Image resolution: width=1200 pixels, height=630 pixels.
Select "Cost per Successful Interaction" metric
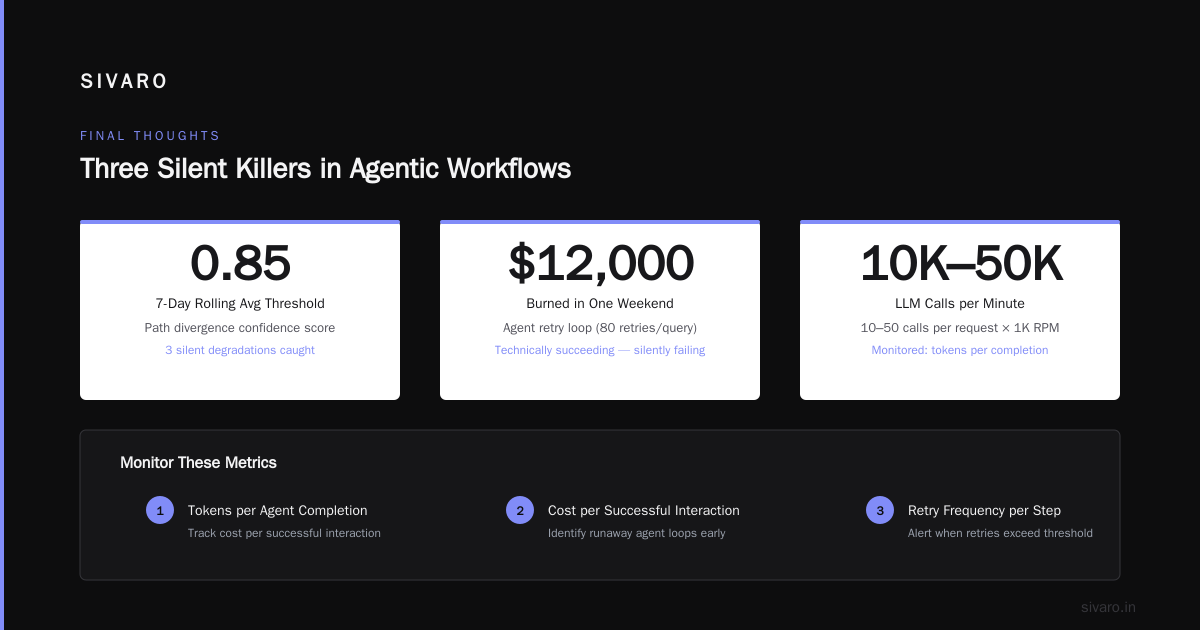[x=643, y=510]
